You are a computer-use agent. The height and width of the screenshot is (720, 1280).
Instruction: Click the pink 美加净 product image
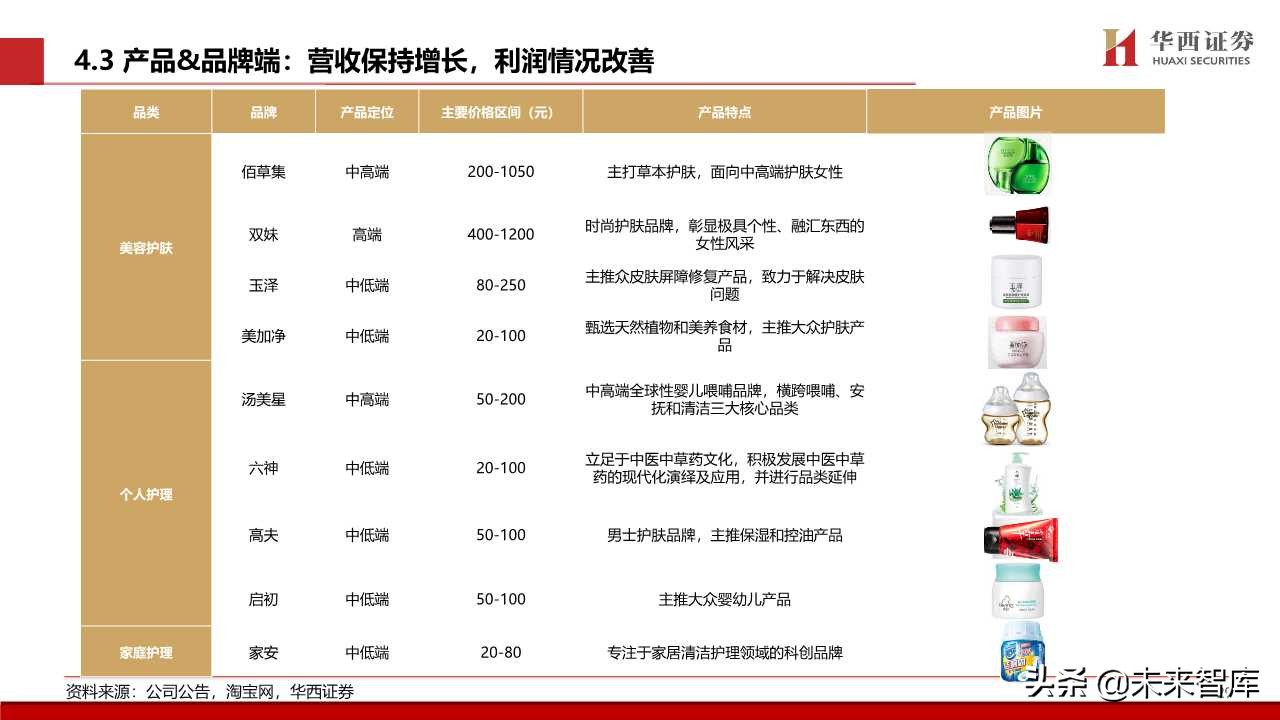(x=1017, y=340)
